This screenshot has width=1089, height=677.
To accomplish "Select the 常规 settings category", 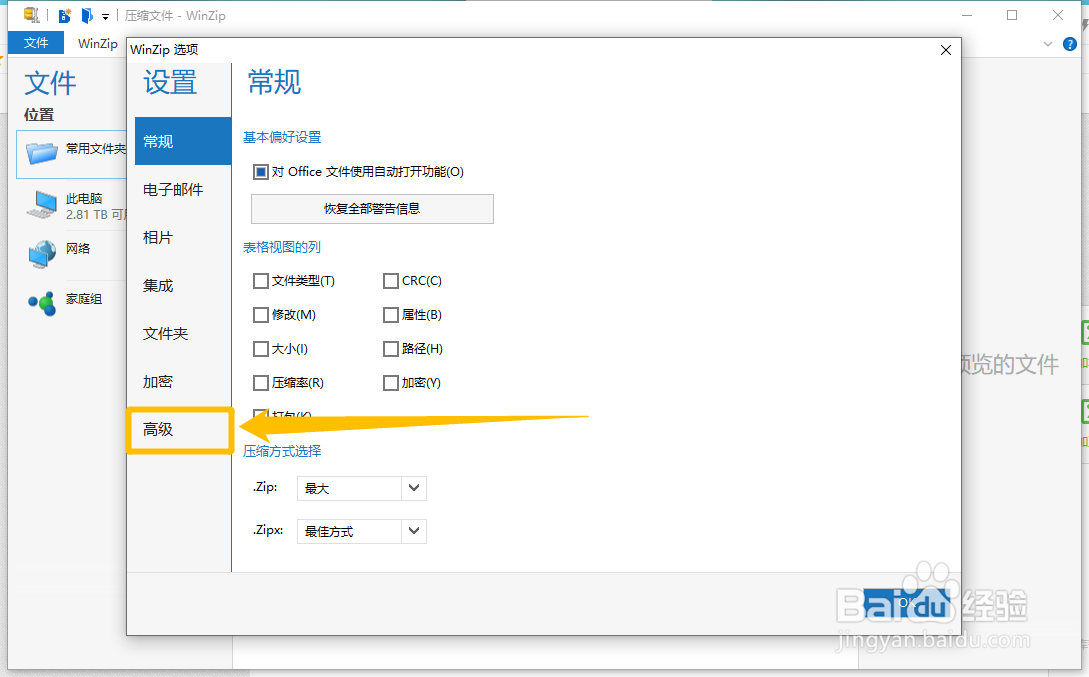I will click(183, 141).
